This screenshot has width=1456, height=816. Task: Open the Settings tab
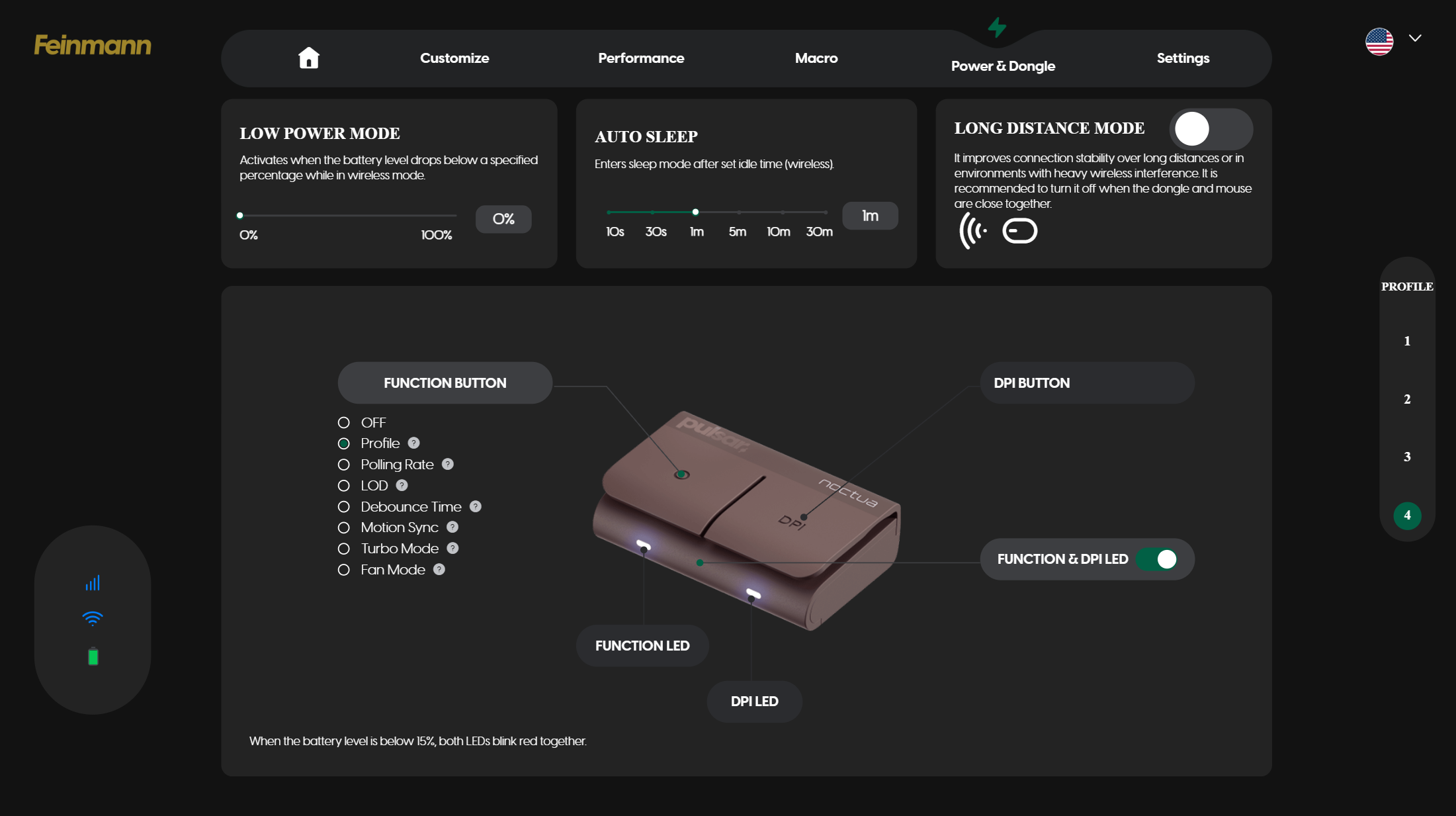click(1183, 58)
